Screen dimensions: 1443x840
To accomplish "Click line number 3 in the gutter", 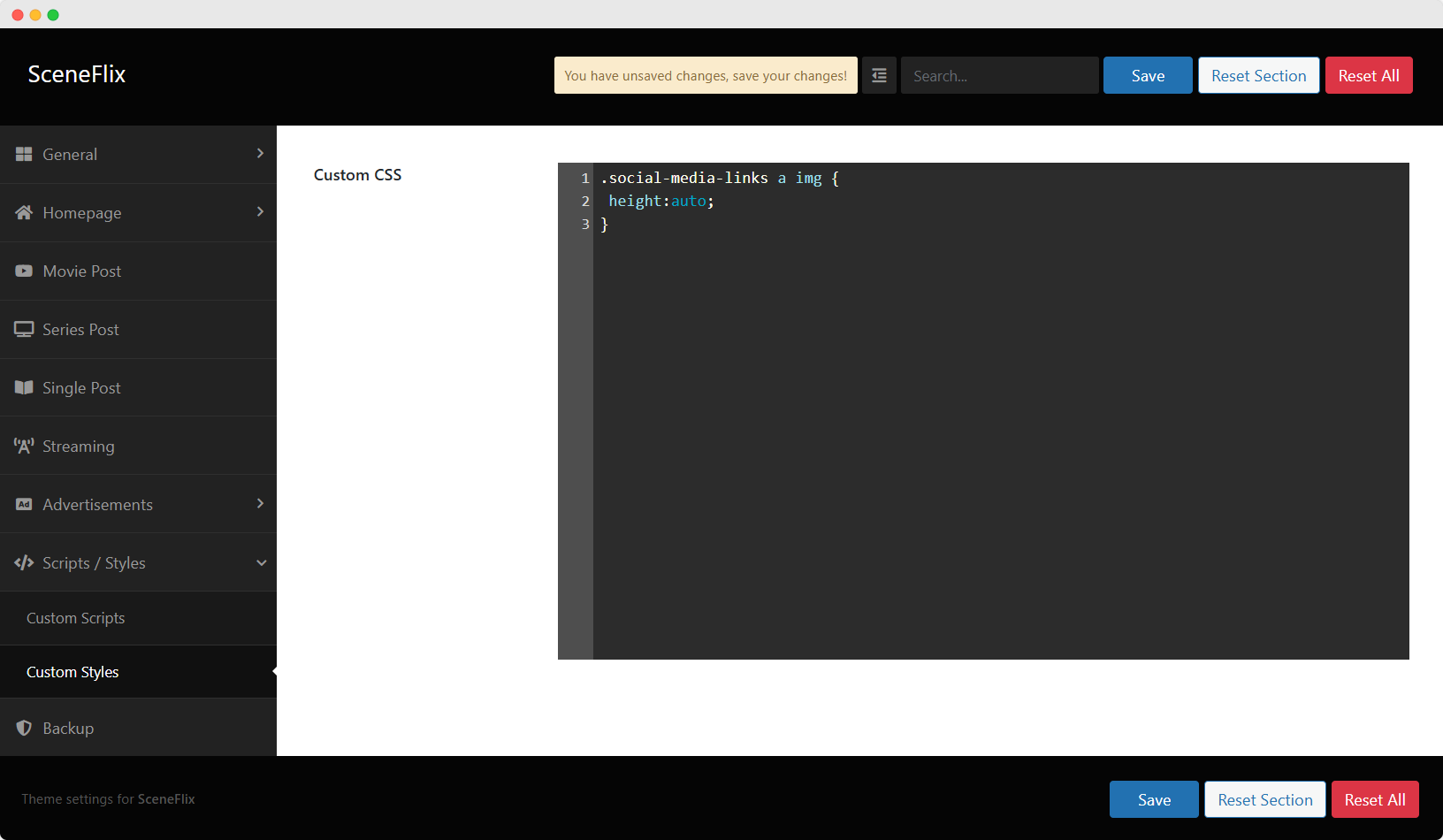I will [584, 224].
